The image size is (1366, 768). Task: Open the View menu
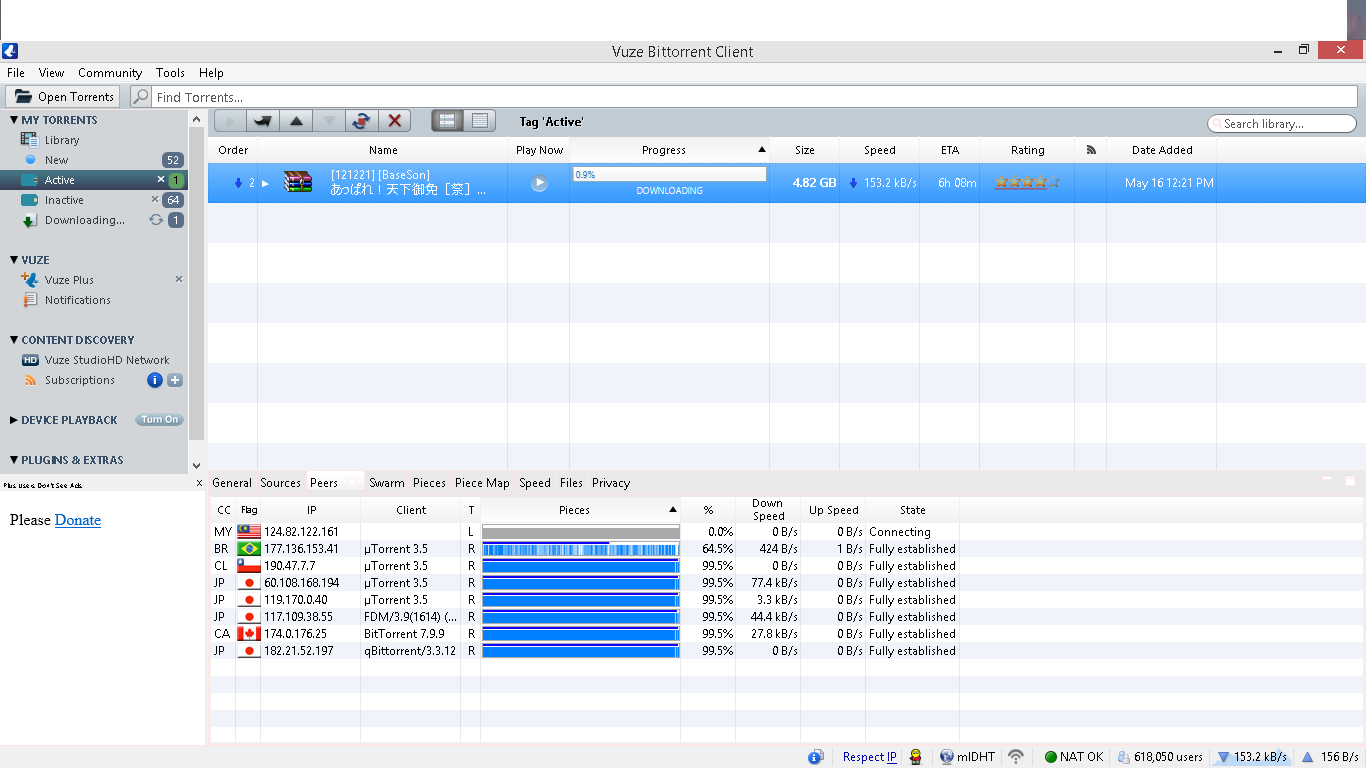[x=52, y=73]
